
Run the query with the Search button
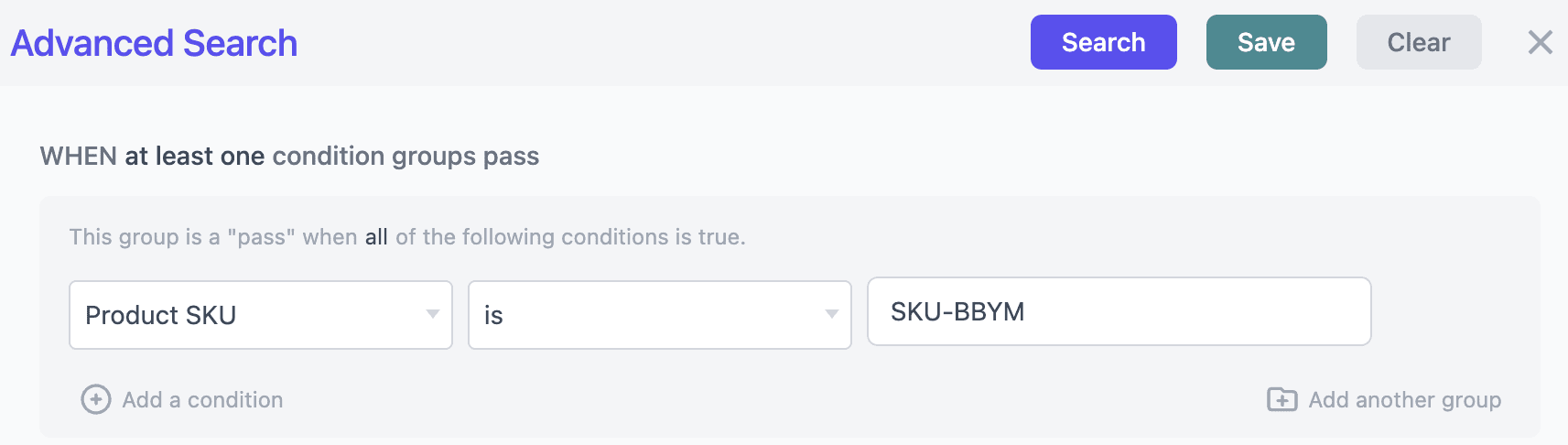(x=1103, y=42)
